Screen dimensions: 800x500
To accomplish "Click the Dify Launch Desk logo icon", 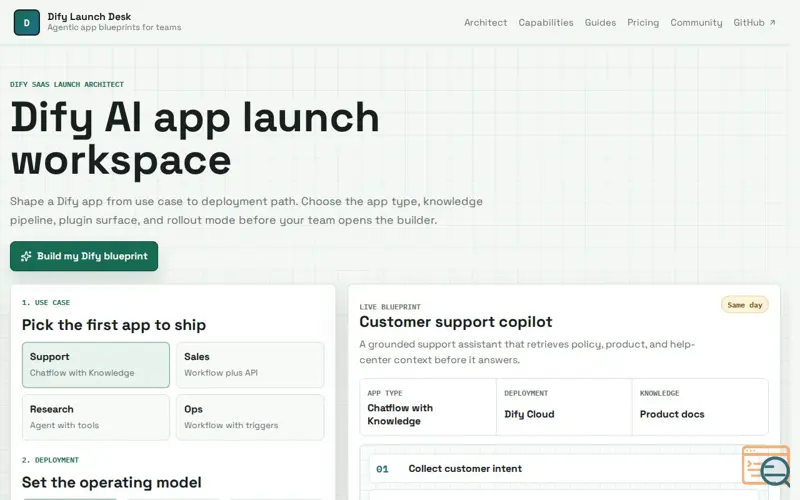I will (27, 22).
